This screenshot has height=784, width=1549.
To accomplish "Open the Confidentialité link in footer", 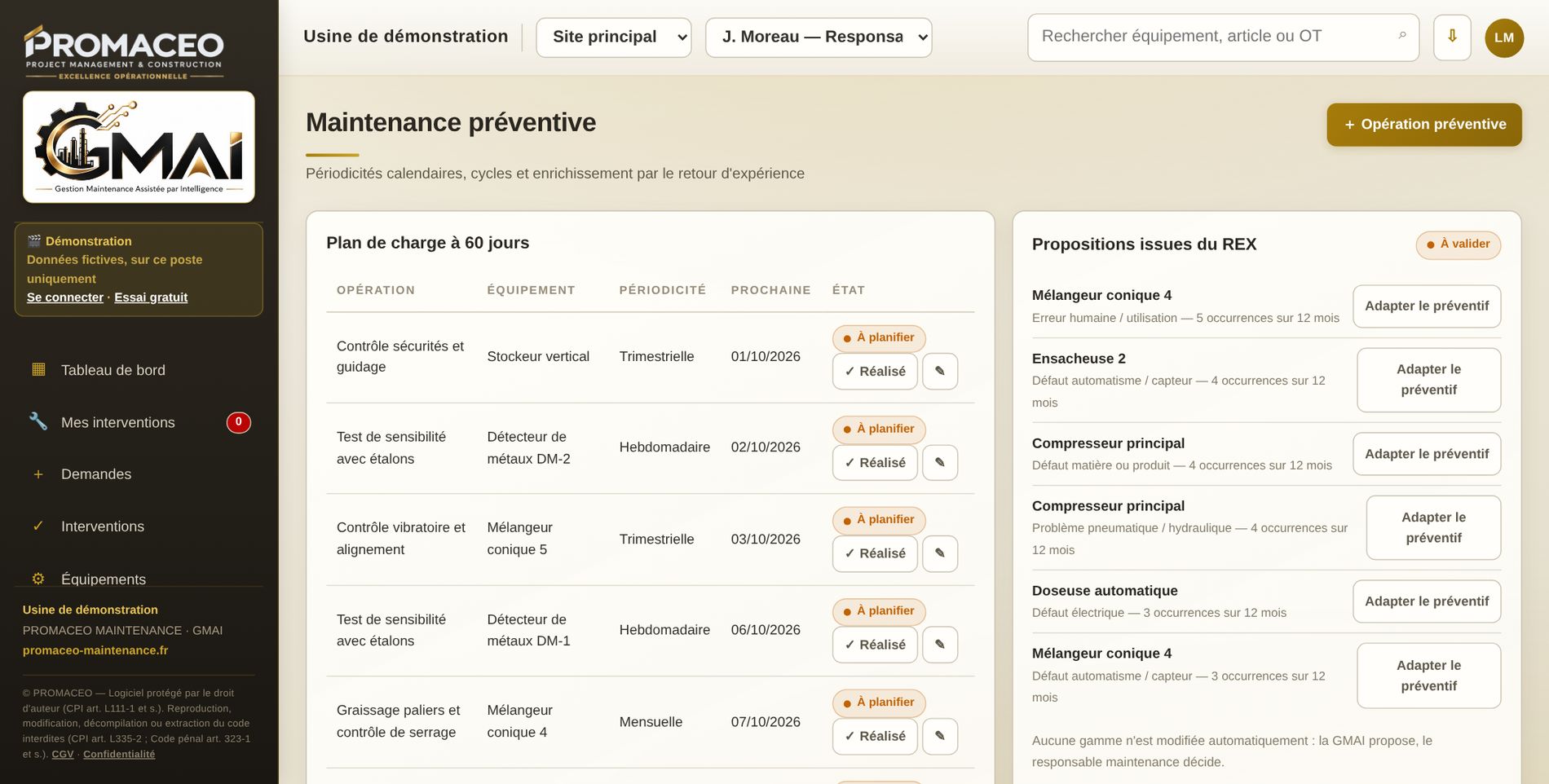I will [119, 755].
